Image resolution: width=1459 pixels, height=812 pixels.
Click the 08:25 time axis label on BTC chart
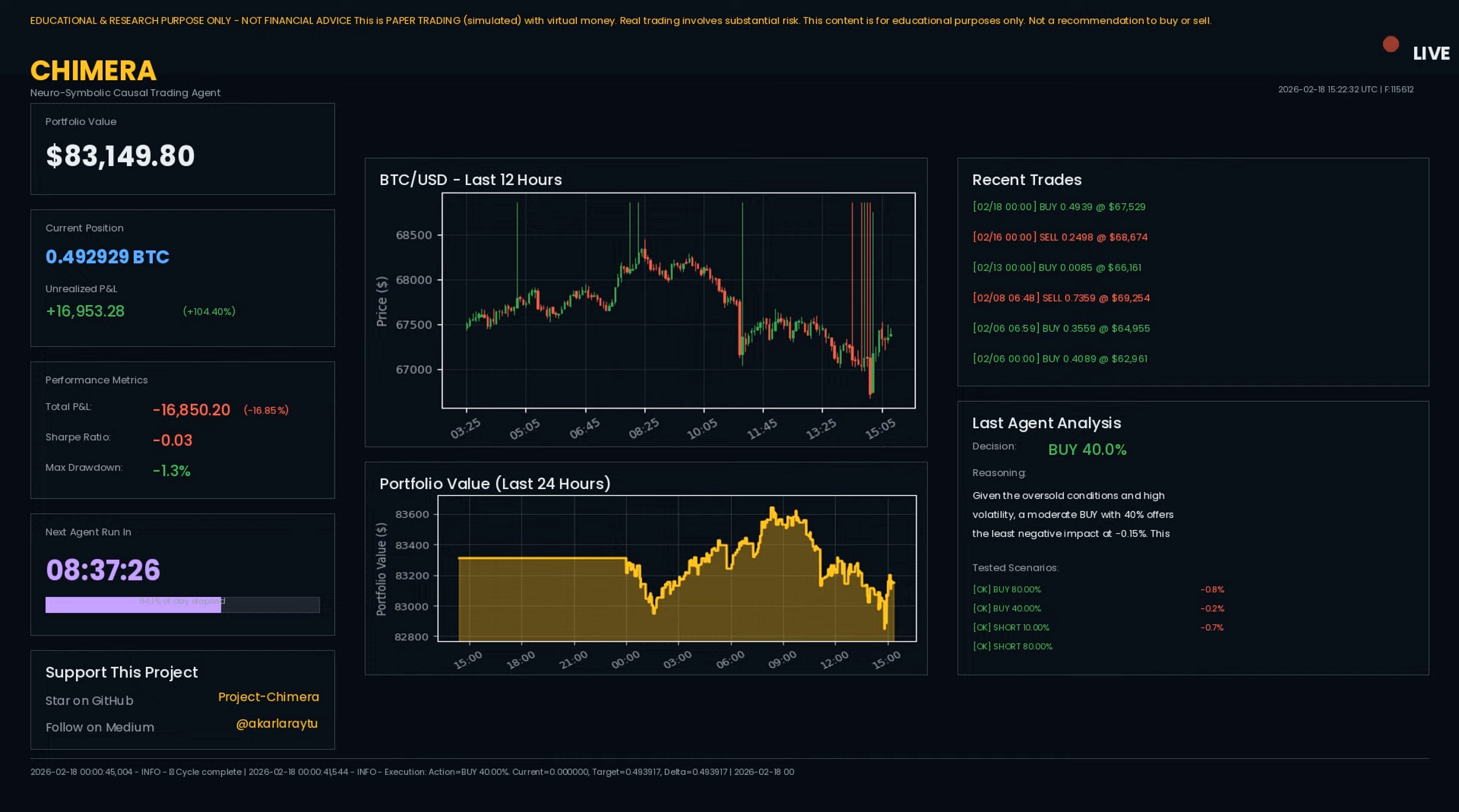[x=644, y=429]
